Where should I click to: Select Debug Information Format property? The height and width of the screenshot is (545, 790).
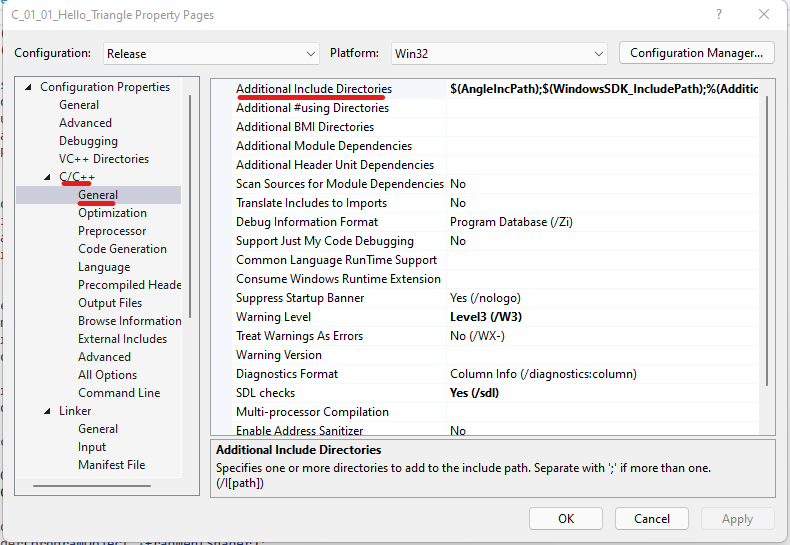(x=307, y=222)
